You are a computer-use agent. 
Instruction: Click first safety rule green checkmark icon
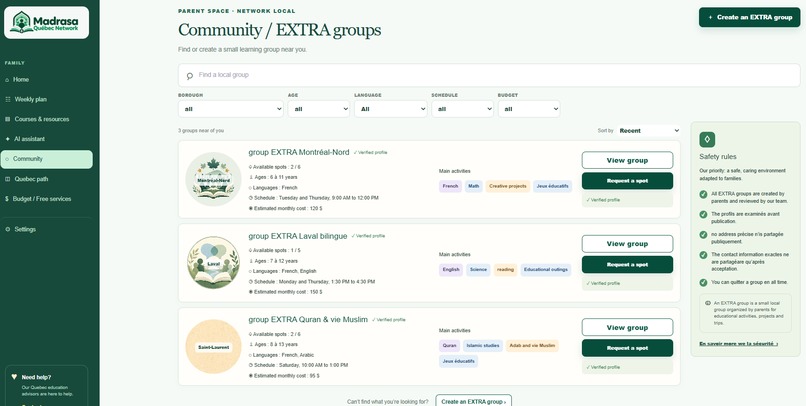pos(703,194)
